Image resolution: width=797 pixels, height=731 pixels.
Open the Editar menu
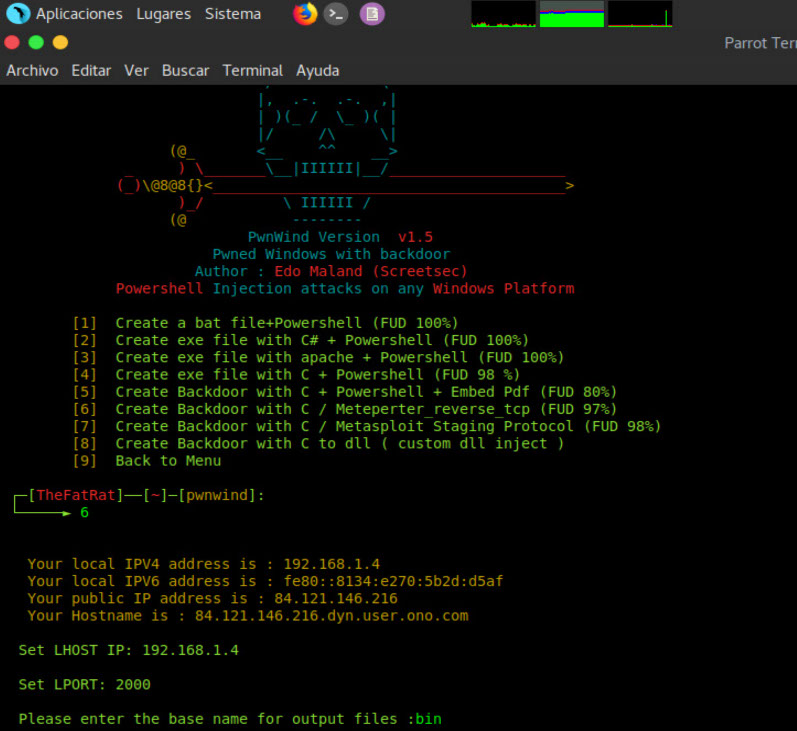(x=91, y=71)
